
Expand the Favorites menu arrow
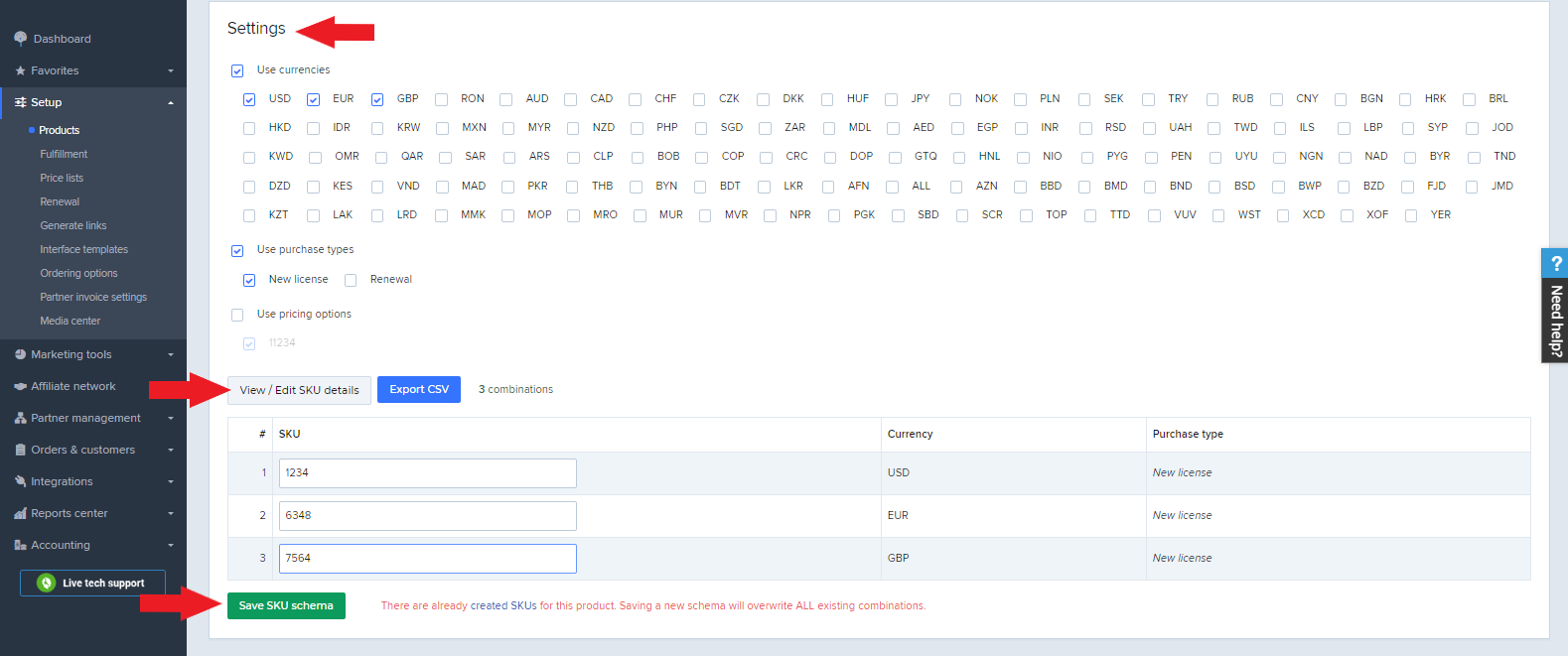(x=171, y=70)
